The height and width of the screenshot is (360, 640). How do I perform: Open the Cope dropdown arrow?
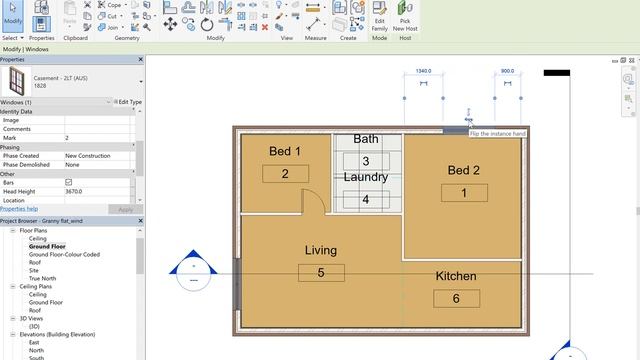(125, 5)
